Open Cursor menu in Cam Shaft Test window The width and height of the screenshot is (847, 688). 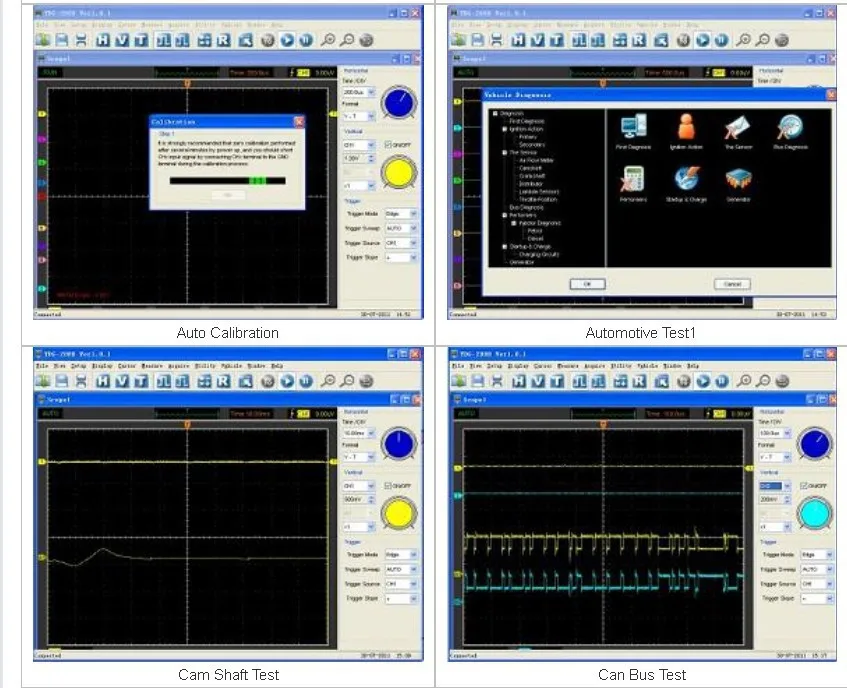pyautogui.click(x=126, y=366)
